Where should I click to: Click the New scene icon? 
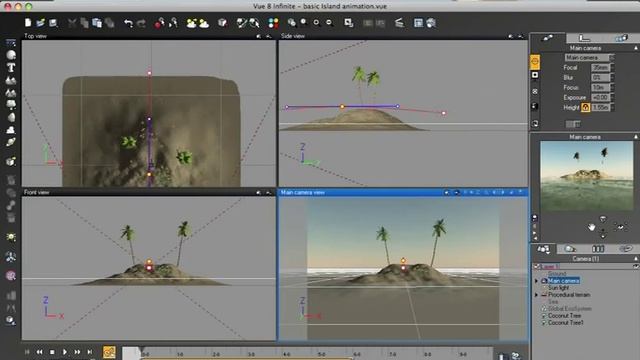[x=28, y=23]
